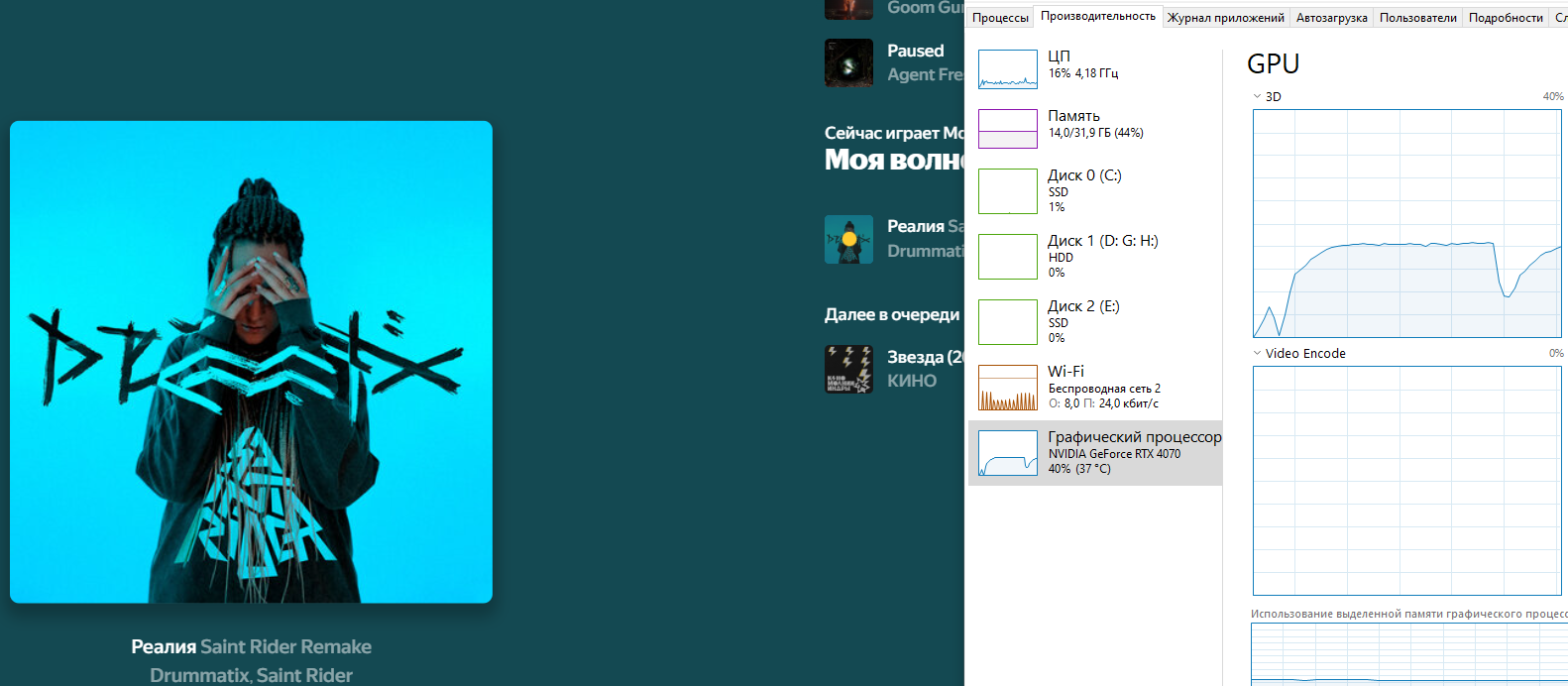Image resolution: width=1568 pixels, height=686 pixels.
Task: Switch to the Подробности tab
Action: 1505,18
